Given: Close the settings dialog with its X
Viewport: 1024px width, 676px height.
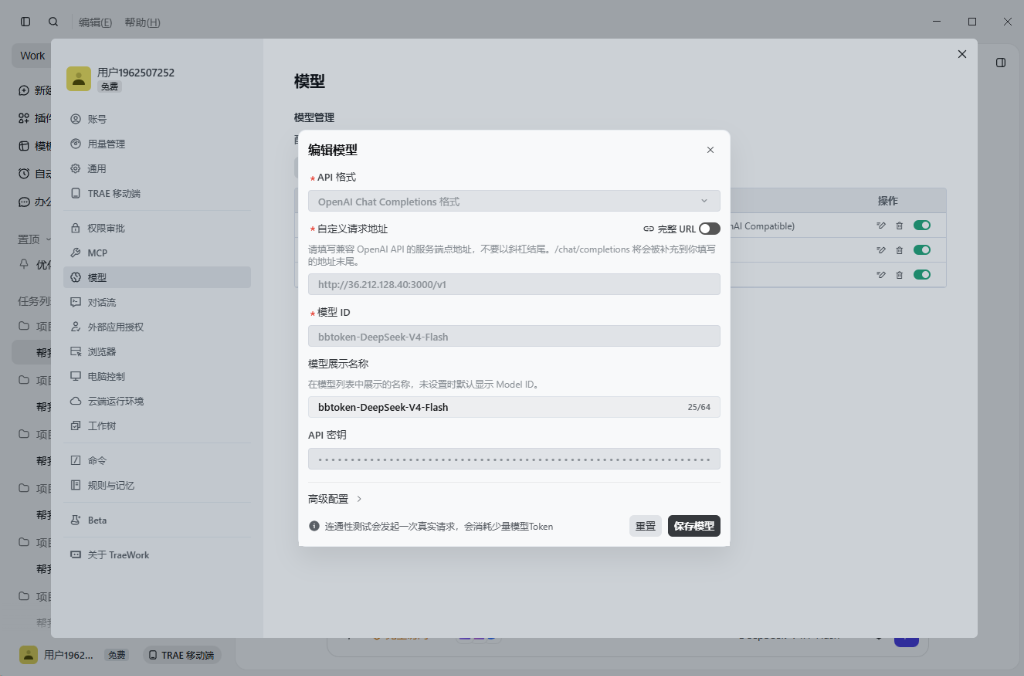Looking at the screenshot, I should pyautogui.click(x=962, y=54).
